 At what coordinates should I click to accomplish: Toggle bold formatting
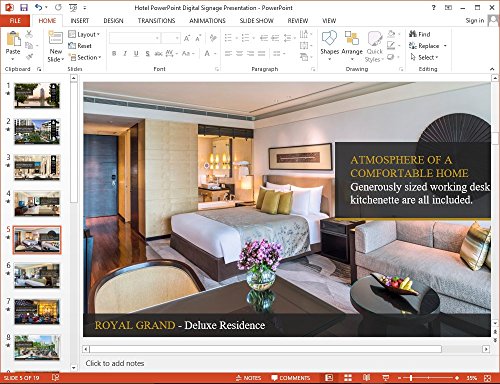click(114, 54)
